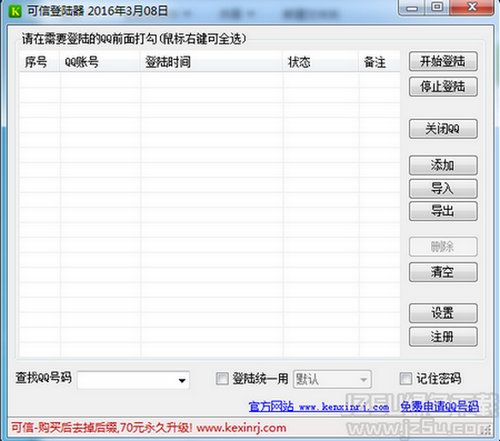Expand the 查找QQ号码 combo box arrow
Screen dimensions: 500x441
click(x=182, y=380)
